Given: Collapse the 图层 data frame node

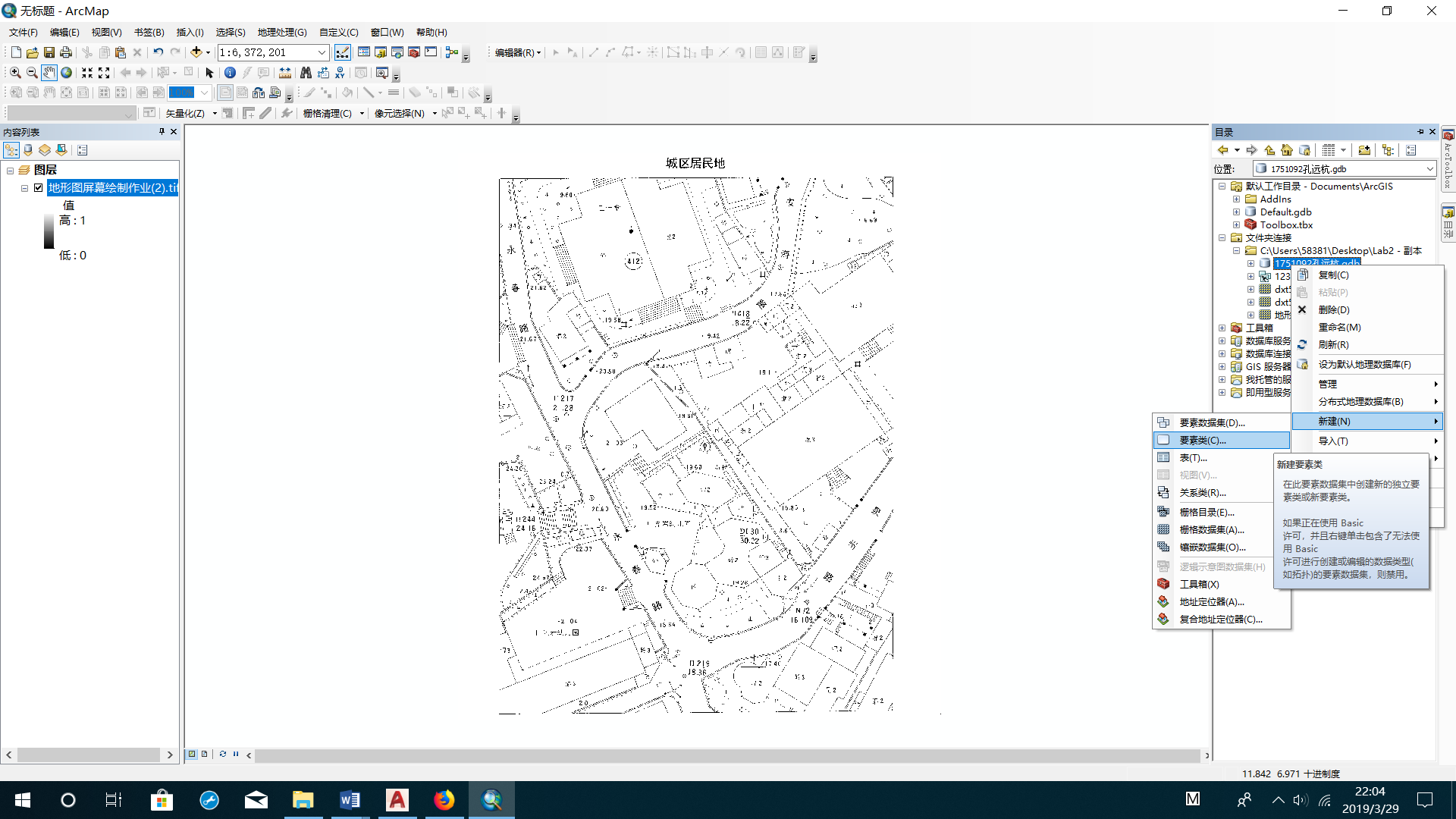Looking at the screenshot, I should pyautogui.click(x=11, y=171).
